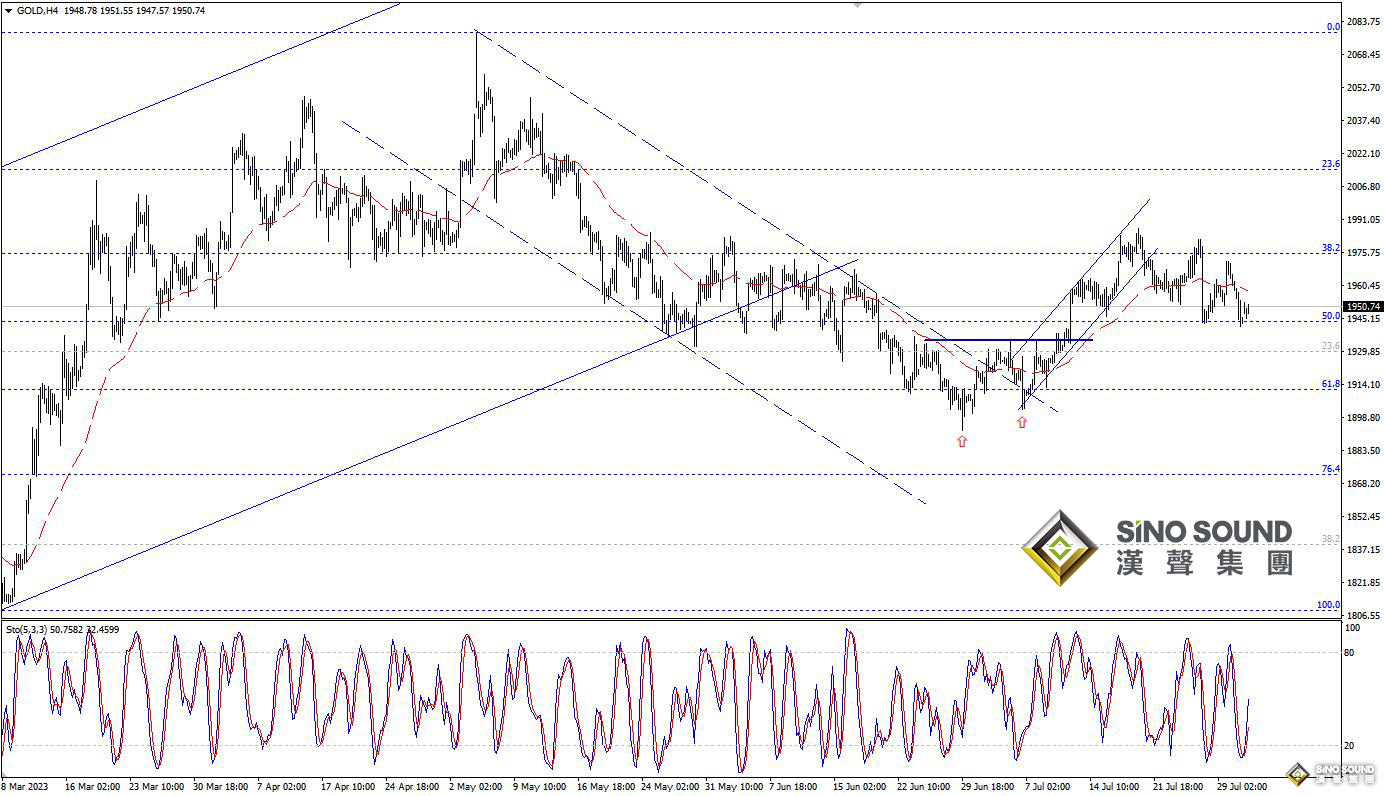Select the 76.4 Fibonacci level label

point(1330,469)
